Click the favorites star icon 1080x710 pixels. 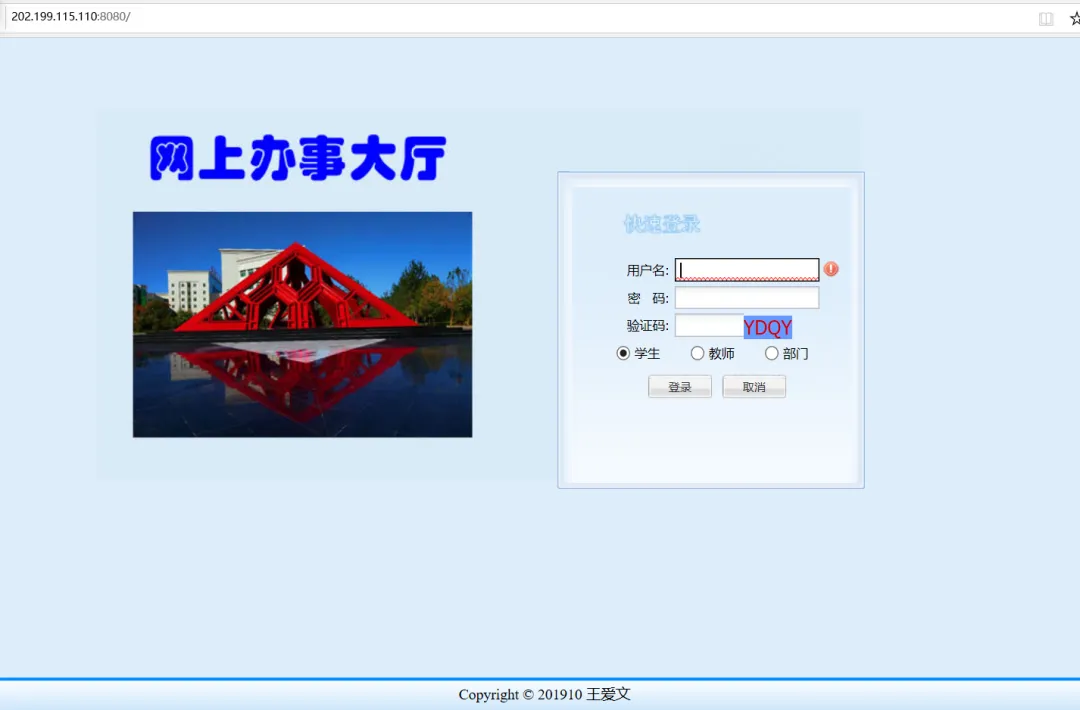[x=1074, y=19]
